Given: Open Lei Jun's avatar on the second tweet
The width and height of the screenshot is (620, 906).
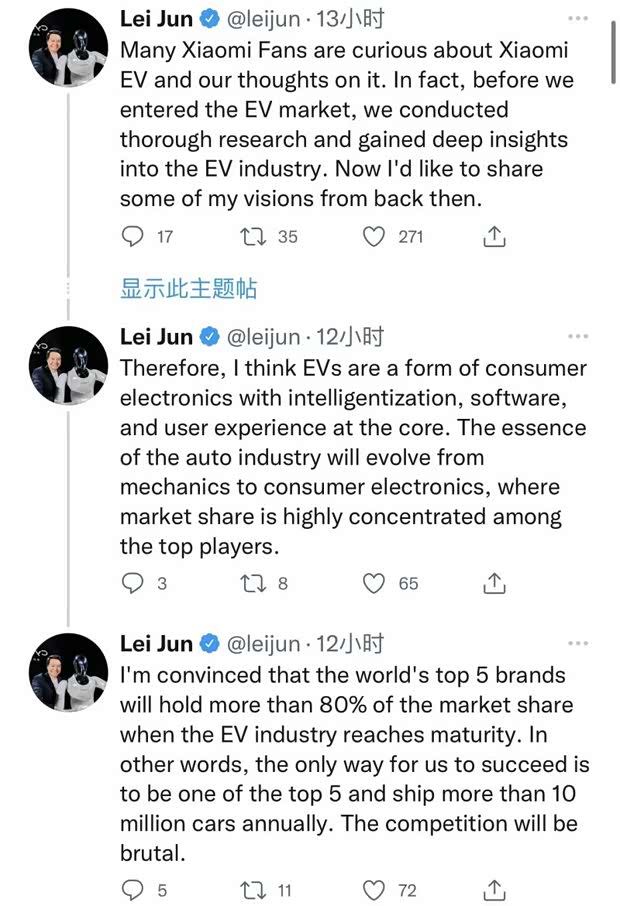Looking at the screenshot, I should click(68, 365).
